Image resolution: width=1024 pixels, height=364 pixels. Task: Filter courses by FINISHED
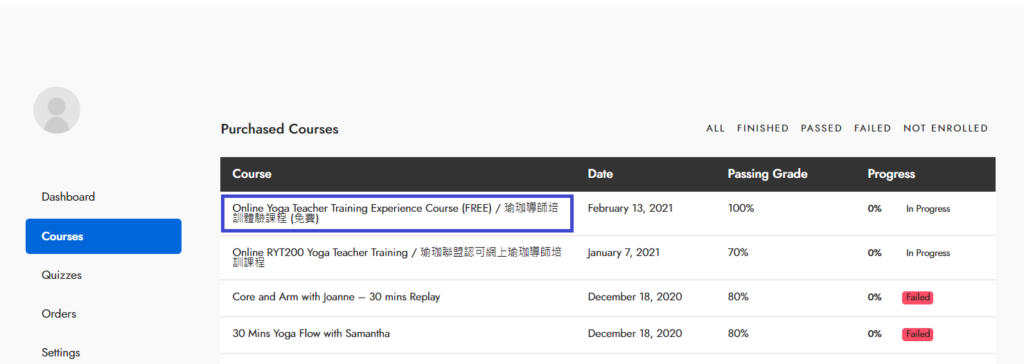763,128
